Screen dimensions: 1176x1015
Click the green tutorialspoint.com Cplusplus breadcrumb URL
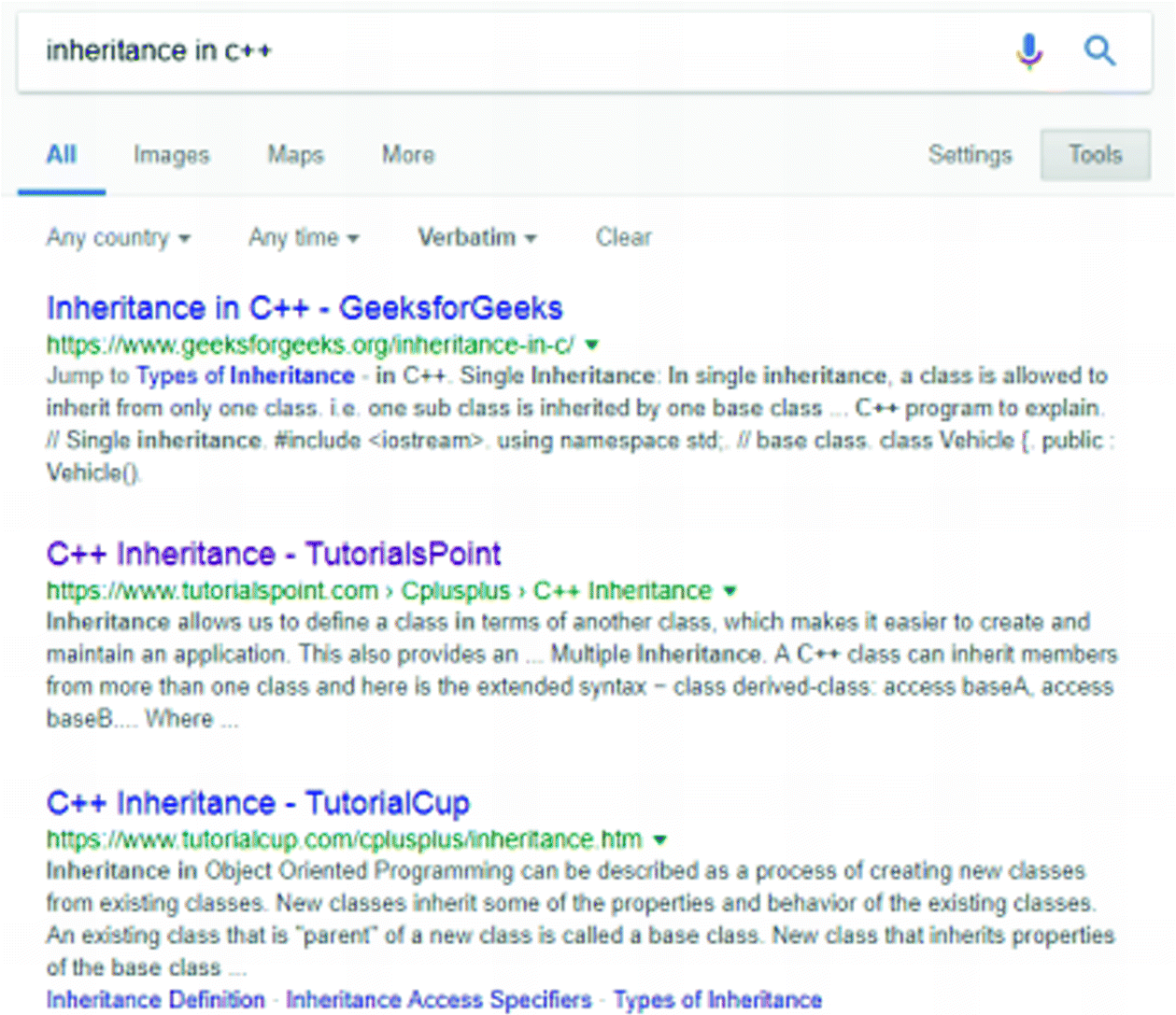point(379,591)
